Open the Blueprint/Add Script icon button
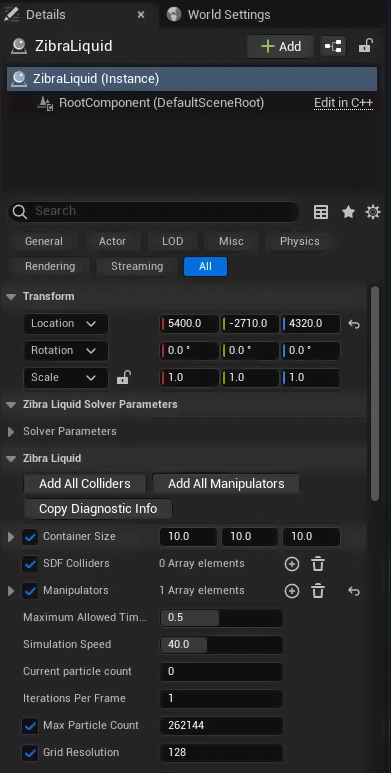This screenshot has height=773, width=391. [333, 46]
